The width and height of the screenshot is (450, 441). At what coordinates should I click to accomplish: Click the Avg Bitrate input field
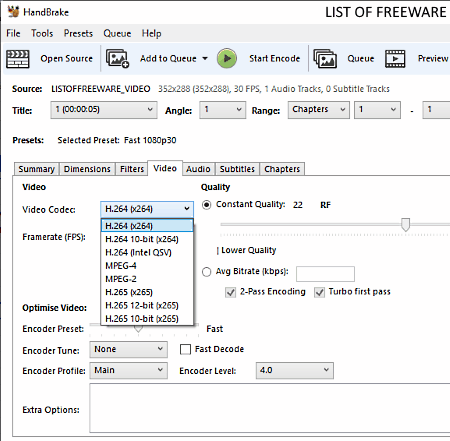pos(325,274)
